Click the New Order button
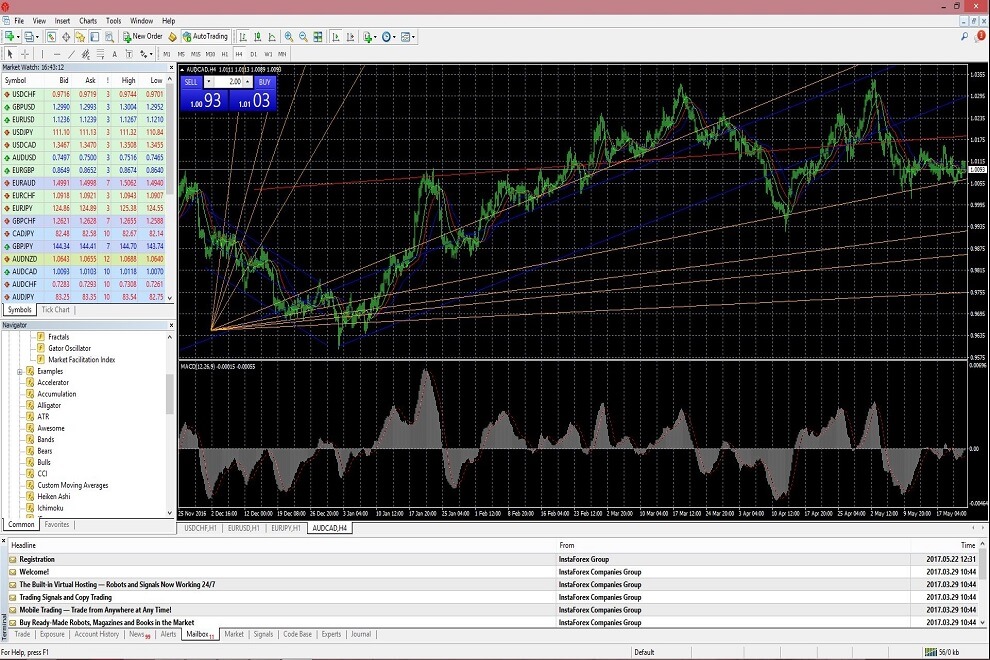The height and width of the screenshot is (660, 990). click(x=143, y=37)
